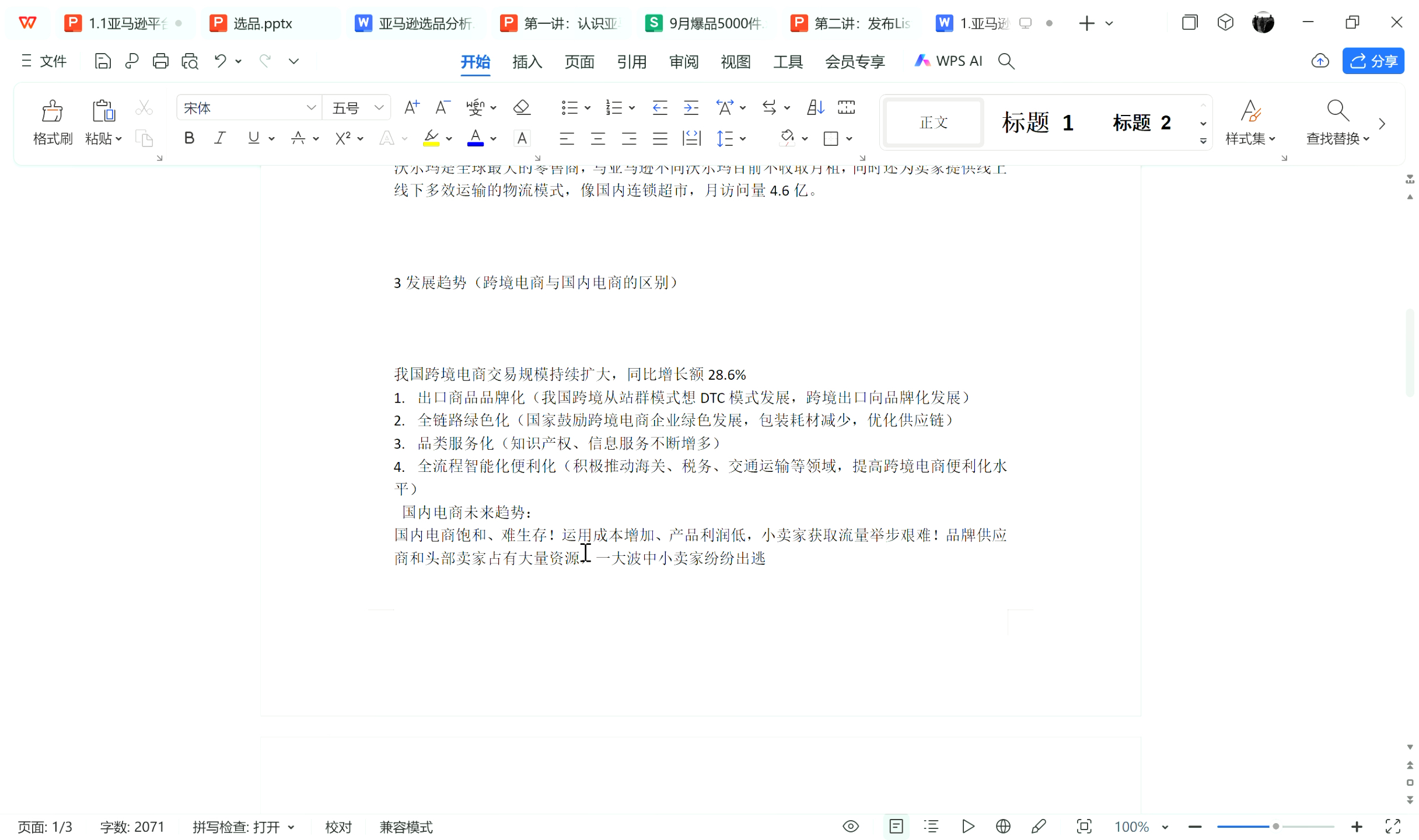This screenshot has height=840, width=1419.
Task: Click the Paste (粘贴) clipboard icon
Action: pyautogui.click(x=103, y=111)
